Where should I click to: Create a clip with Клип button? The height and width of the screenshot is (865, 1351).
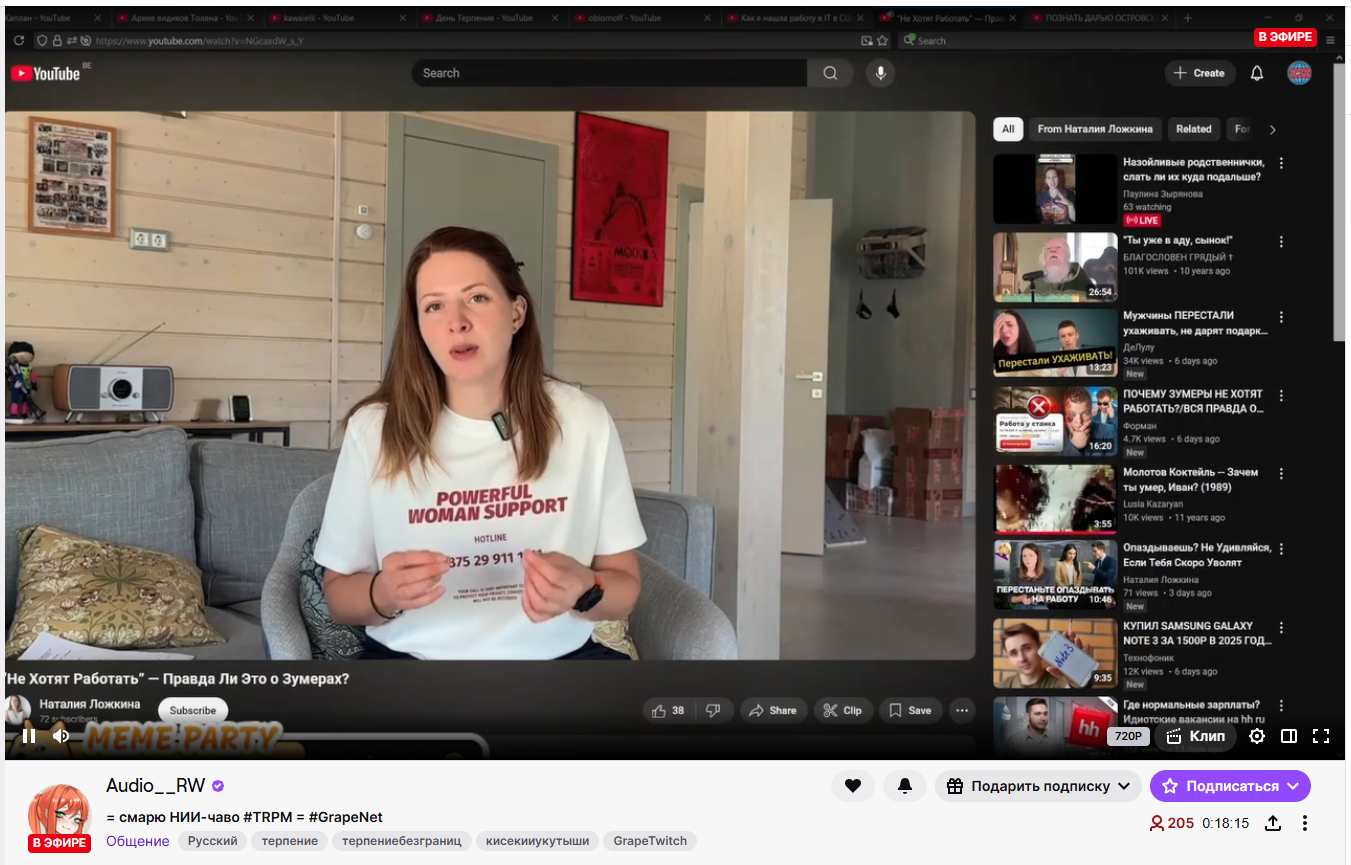click(1196, 736)
